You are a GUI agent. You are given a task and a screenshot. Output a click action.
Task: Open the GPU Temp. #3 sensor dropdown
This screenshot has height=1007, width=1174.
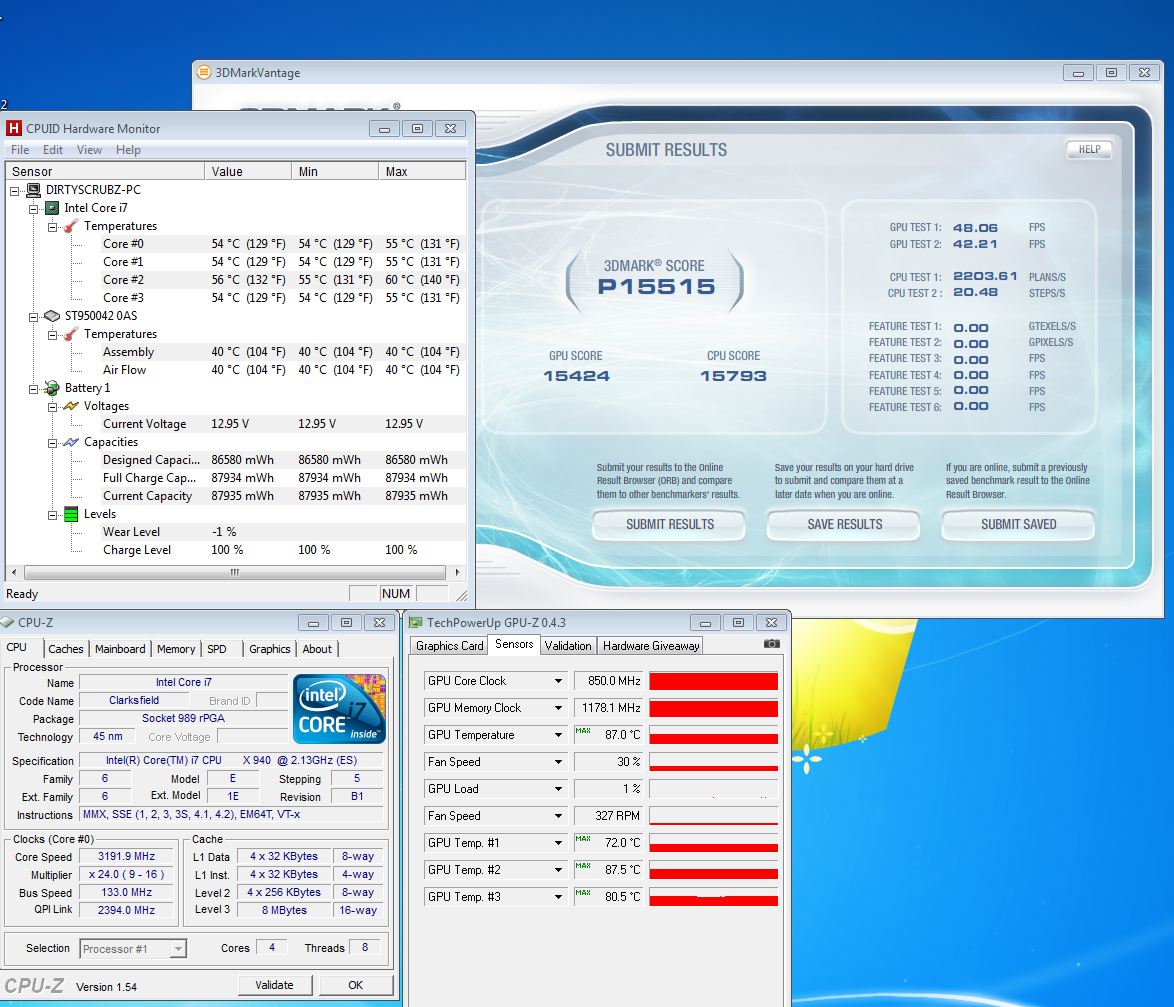pyautogui.click(x=559, y=897)
